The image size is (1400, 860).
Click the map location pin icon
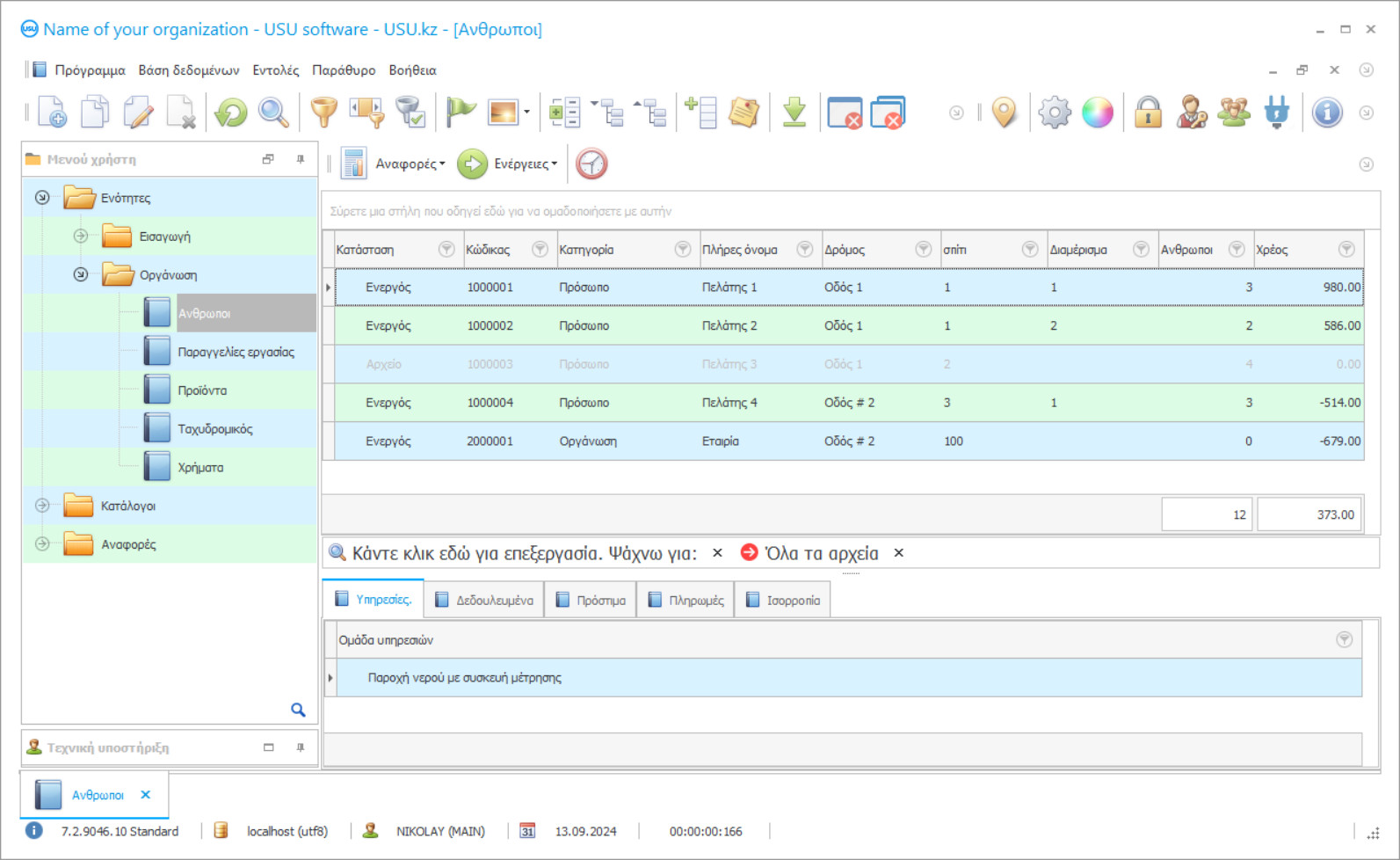1004,113
